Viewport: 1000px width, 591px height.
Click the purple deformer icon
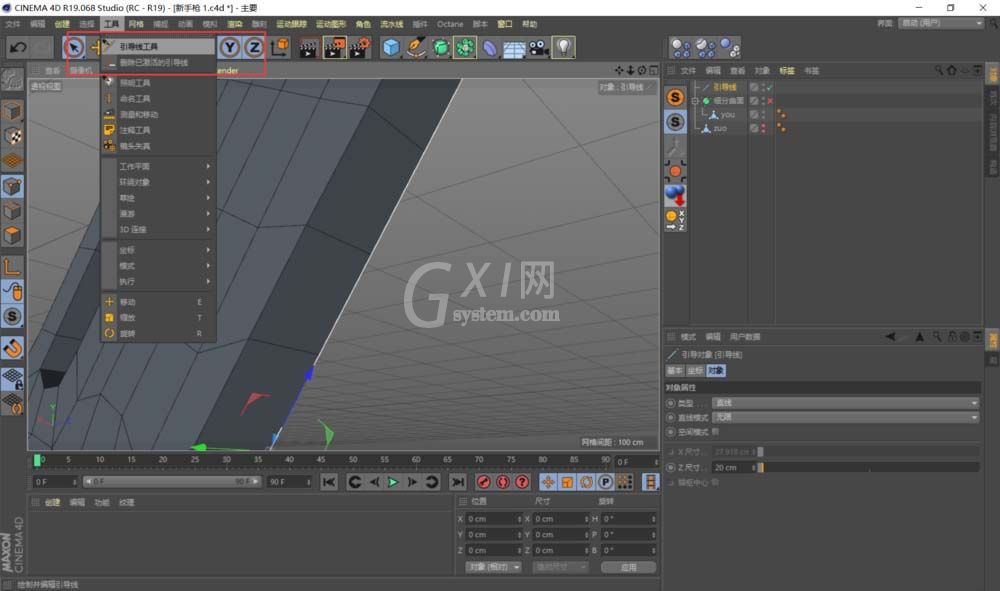pos(490,48)
